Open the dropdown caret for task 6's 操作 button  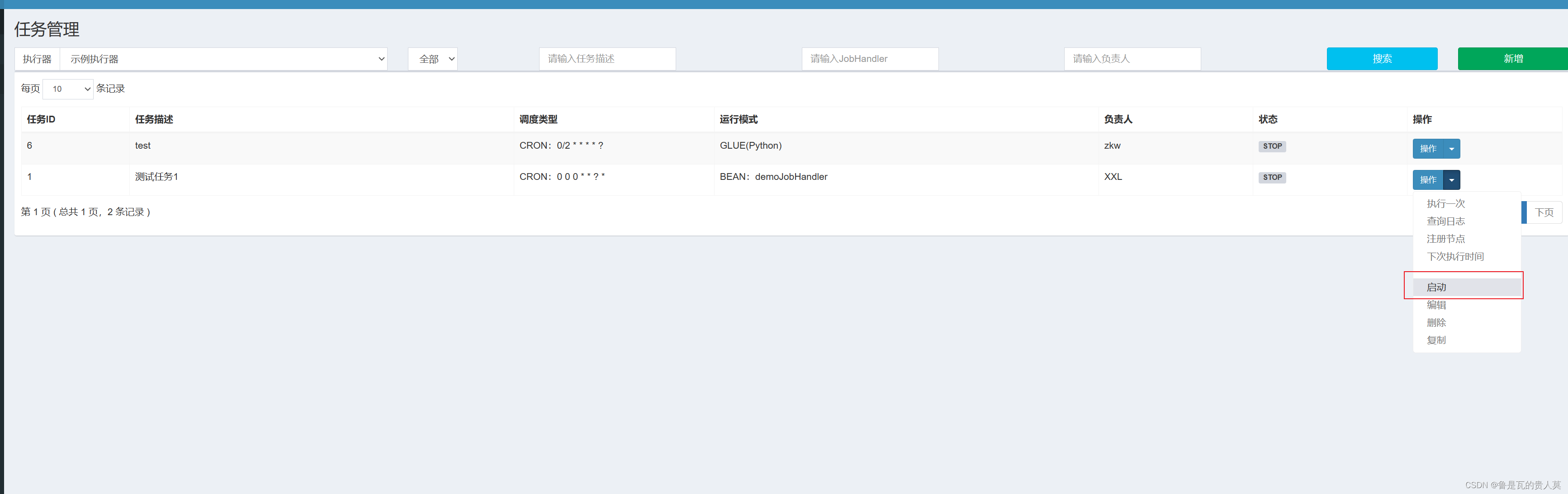coord(1452,148)
